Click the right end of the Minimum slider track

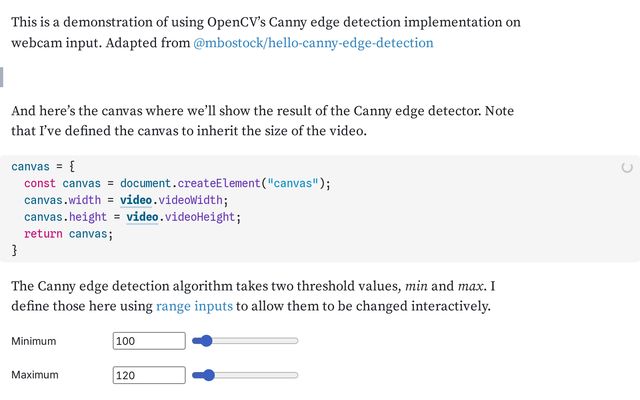click(295, 341)
